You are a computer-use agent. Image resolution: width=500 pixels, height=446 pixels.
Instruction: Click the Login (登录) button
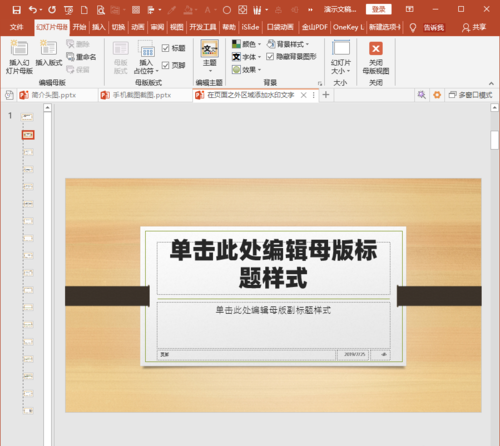click(x=378, y=9)
